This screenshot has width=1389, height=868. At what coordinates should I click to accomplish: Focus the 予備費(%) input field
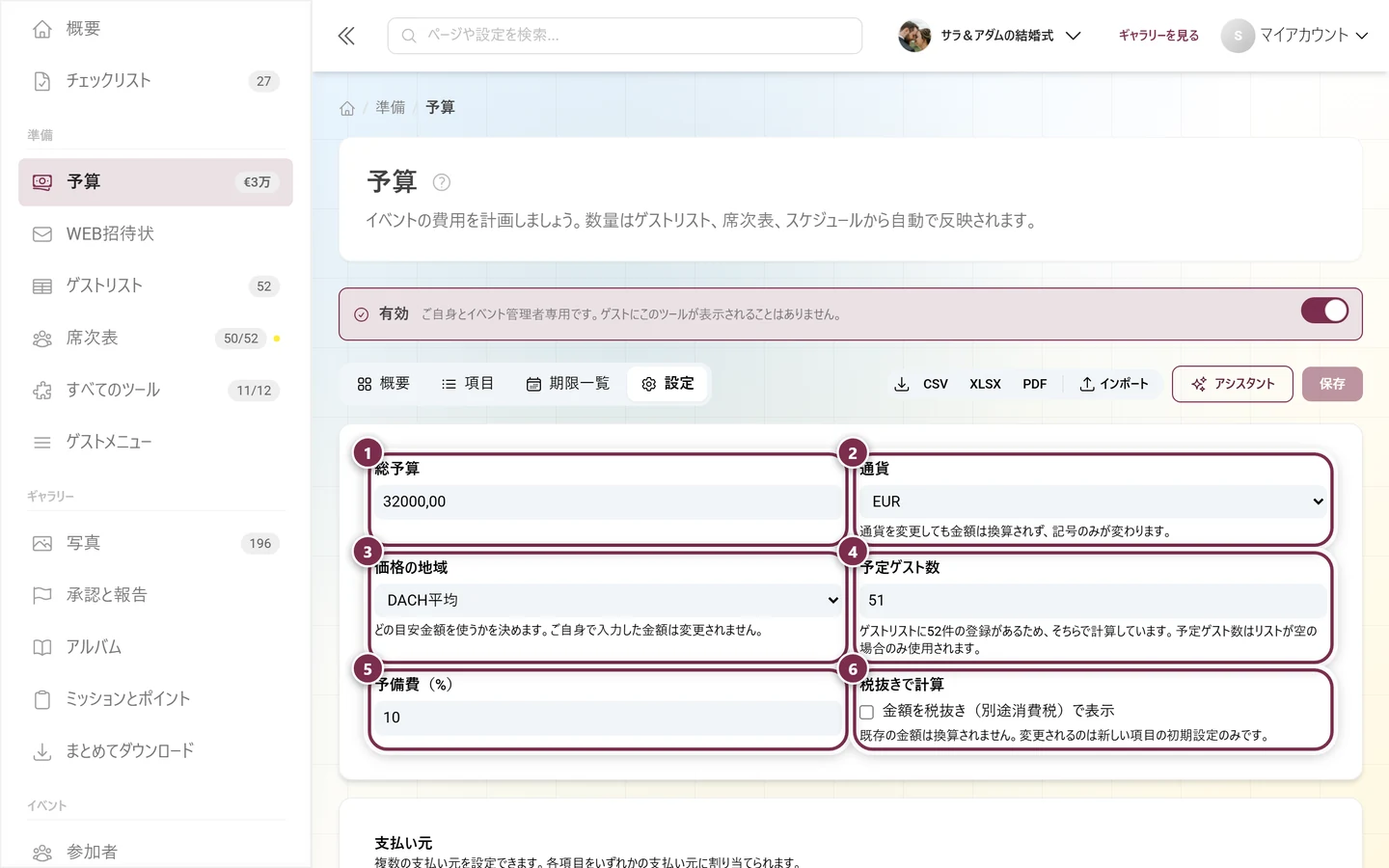tap(609, 718)
